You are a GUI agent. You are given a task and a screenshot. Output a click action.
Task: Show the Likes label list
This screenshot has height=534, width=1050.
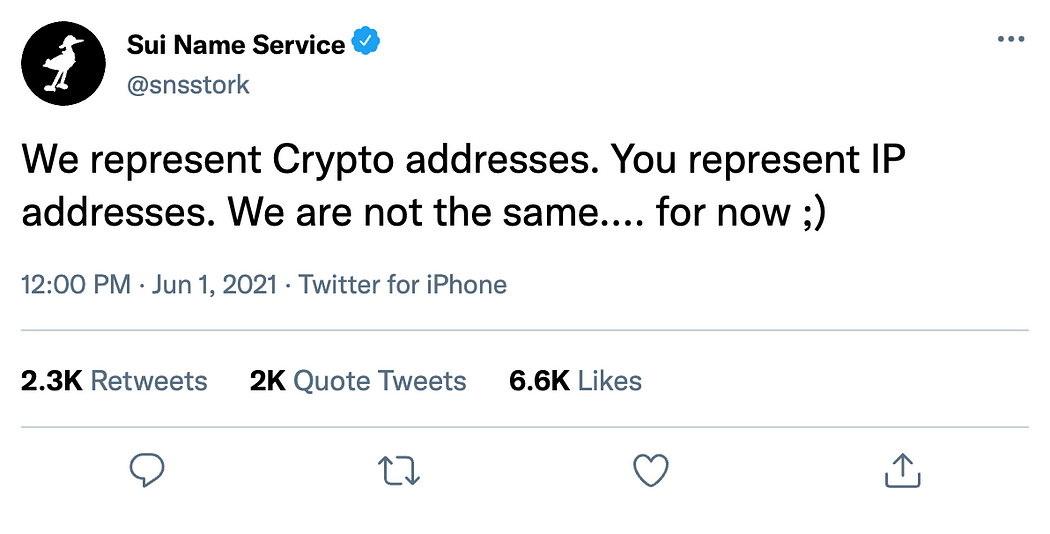(x=609, y=381)
